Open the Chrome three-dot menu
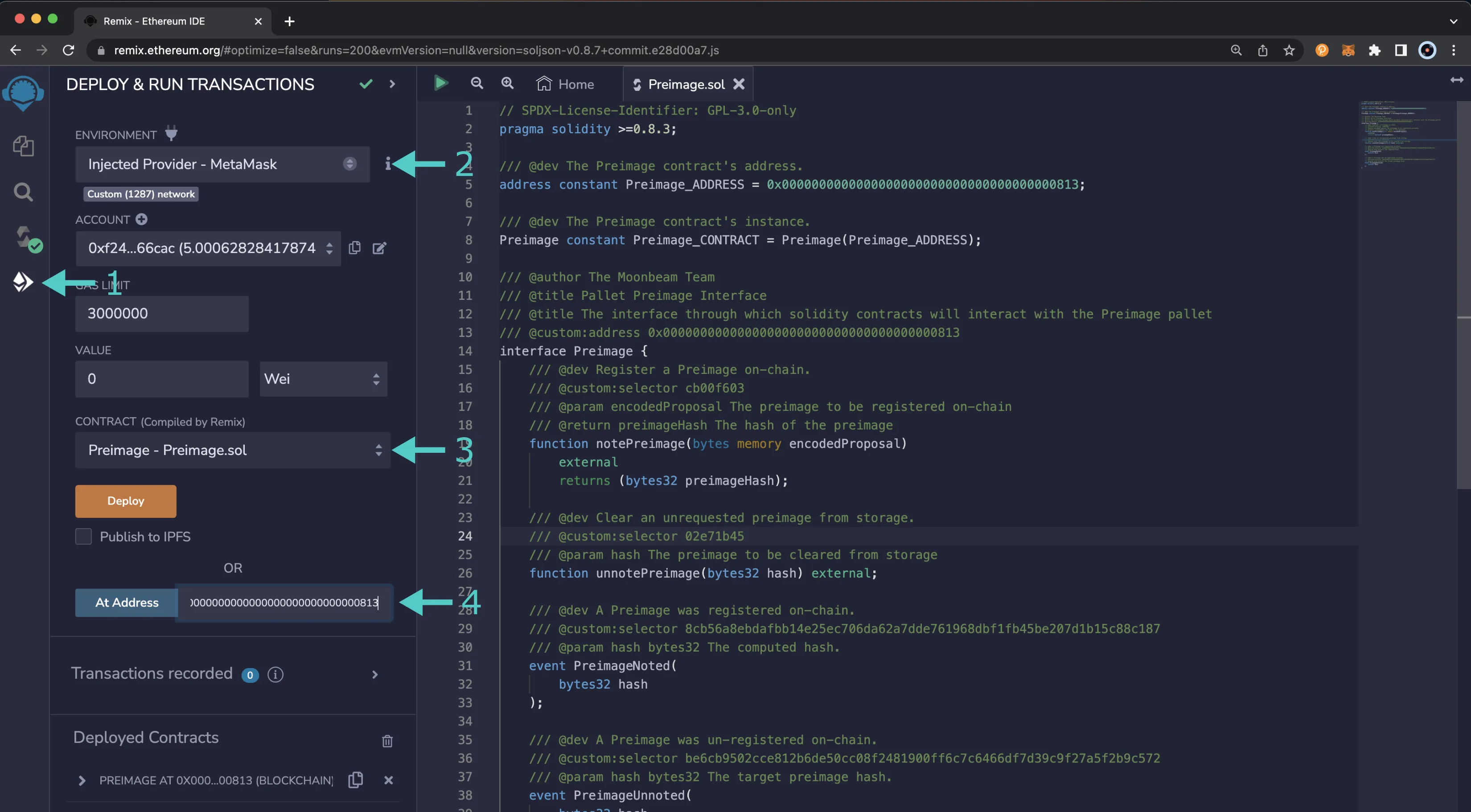 [x=1454, y=50]
